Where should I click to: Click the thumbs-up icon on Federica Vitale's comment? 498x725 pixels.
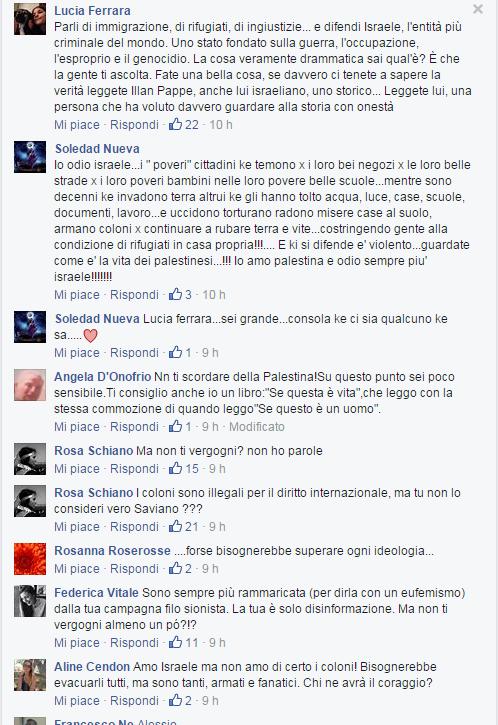[175, 642]
